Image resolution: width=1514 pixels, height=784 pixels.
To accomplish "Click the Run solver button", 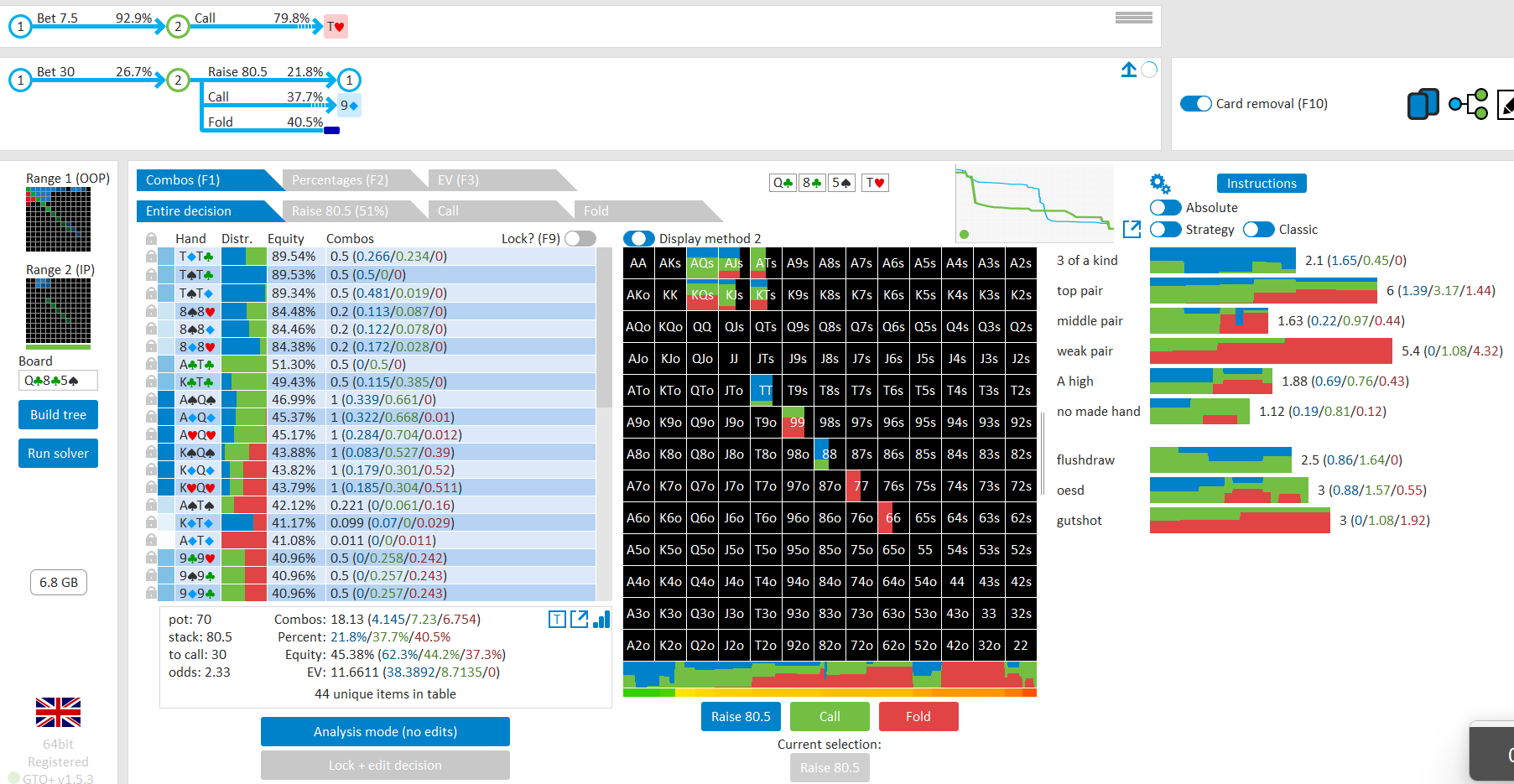I will tap(58, 454).
